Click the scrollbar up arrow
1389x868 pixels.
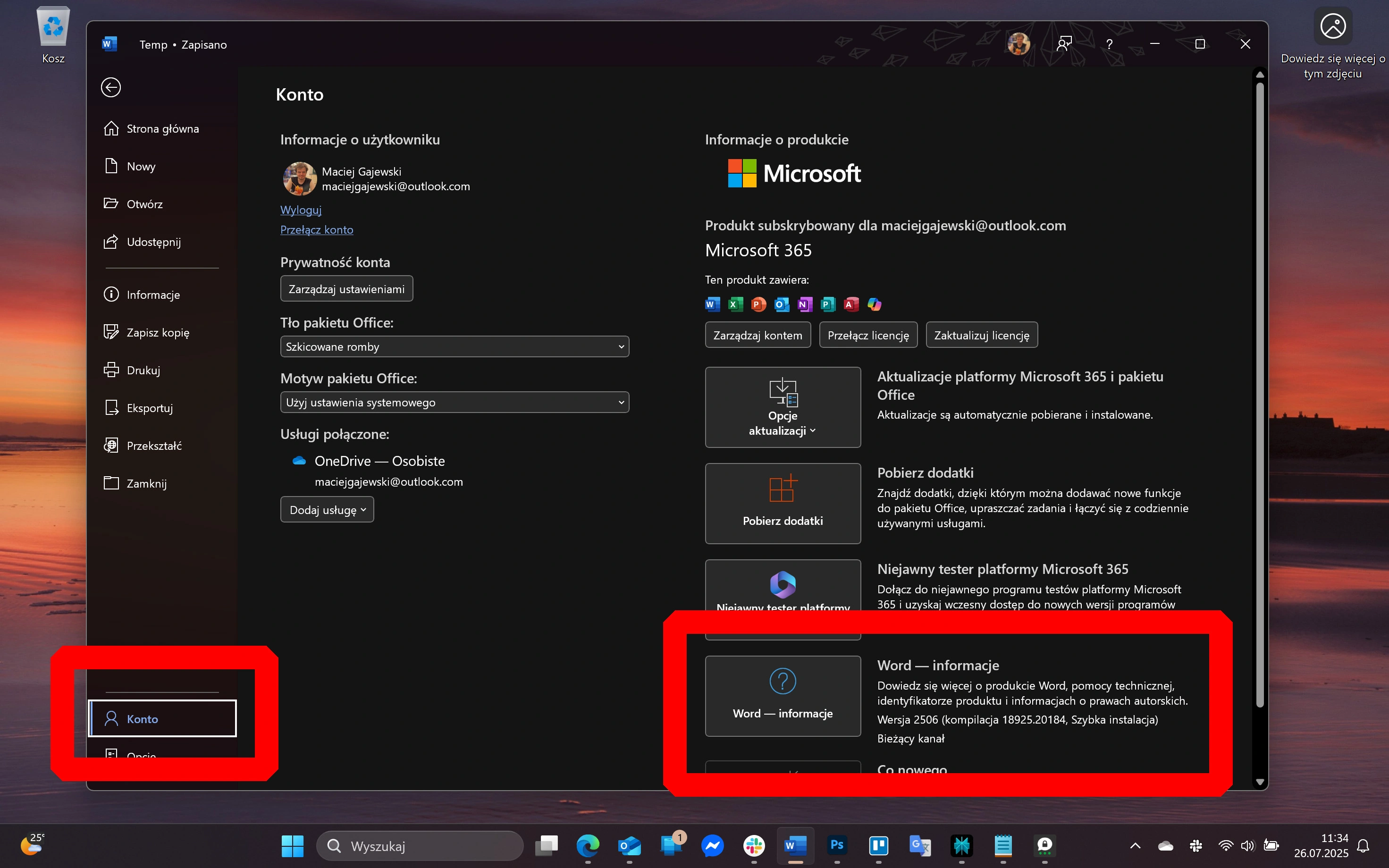1260,75
